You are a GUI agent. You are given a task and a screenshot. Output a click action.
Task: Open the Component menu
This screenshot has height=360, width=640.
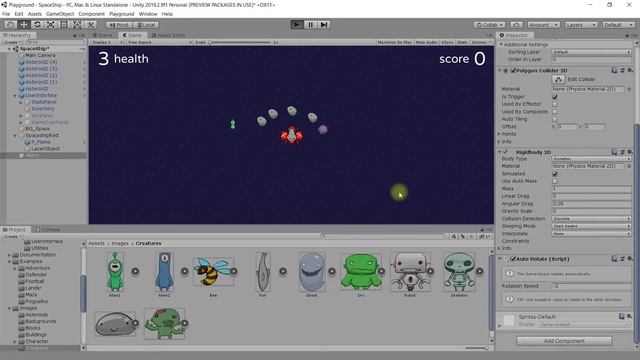91,14
